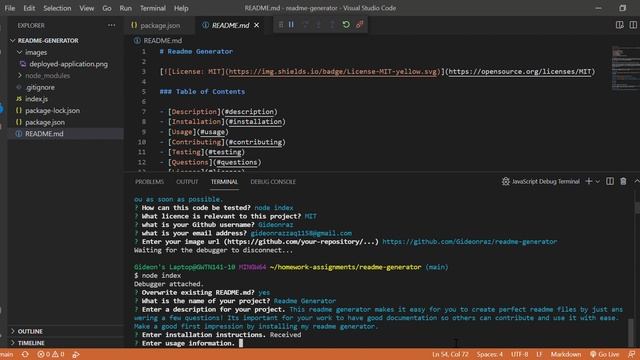Pause the debugger in the debug toolbar
This screenshot has height=360, width=640.
click(291, 25)
